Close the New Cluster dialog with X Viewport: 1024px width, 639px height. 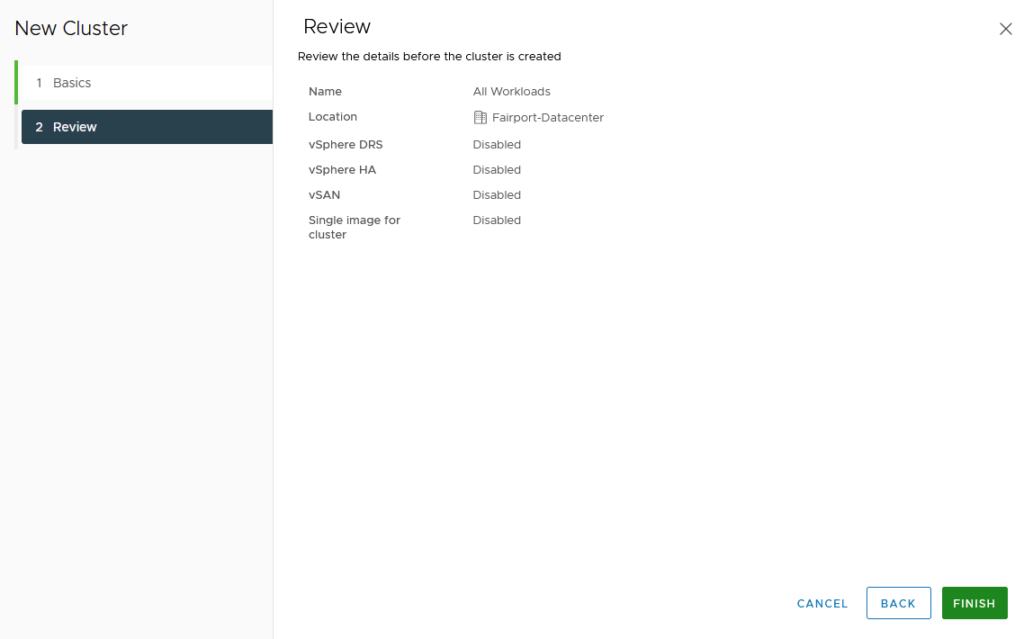click(x=1006, y=29)
